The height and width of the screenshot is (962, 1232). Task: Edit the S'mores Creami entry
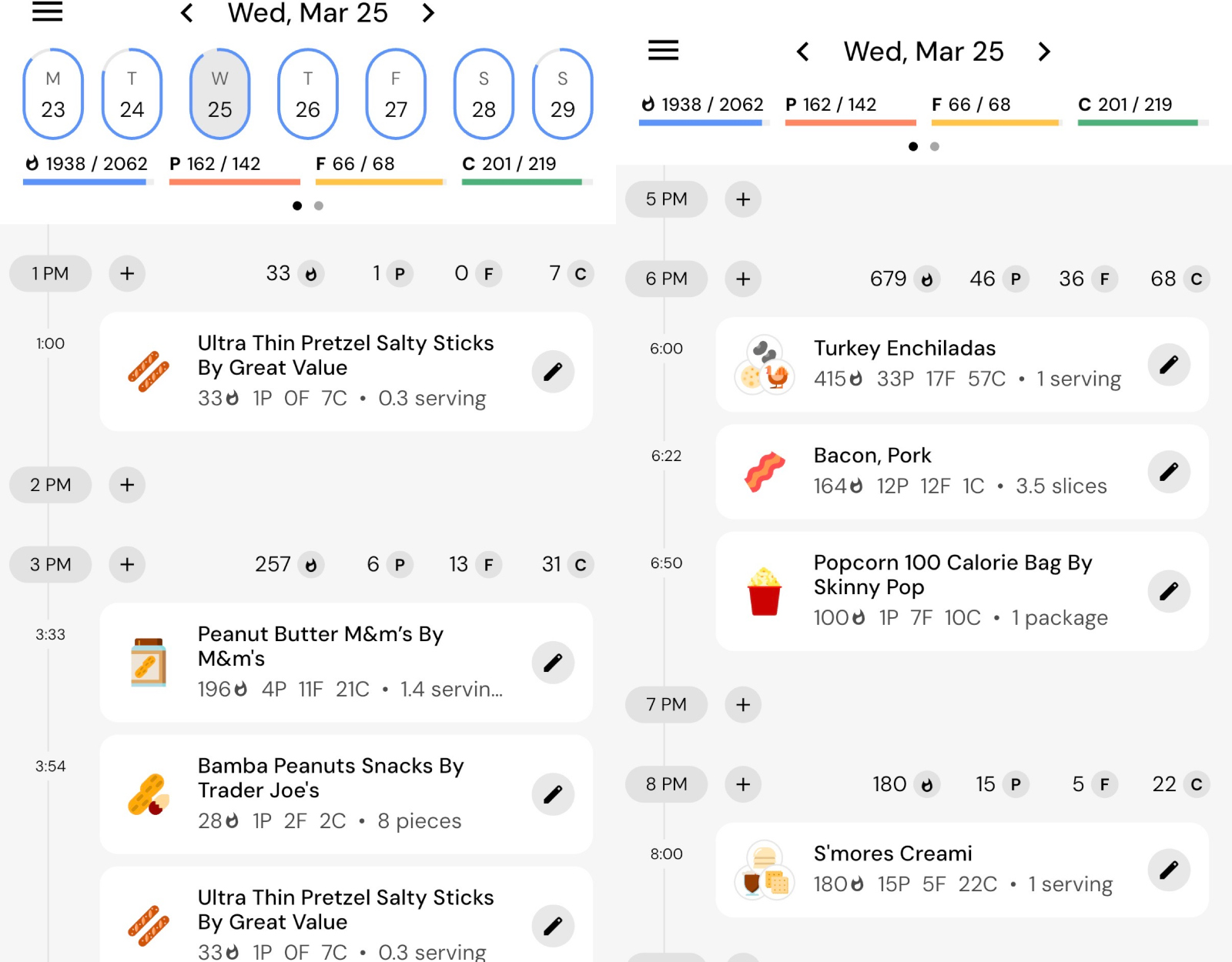point(1169,870)
